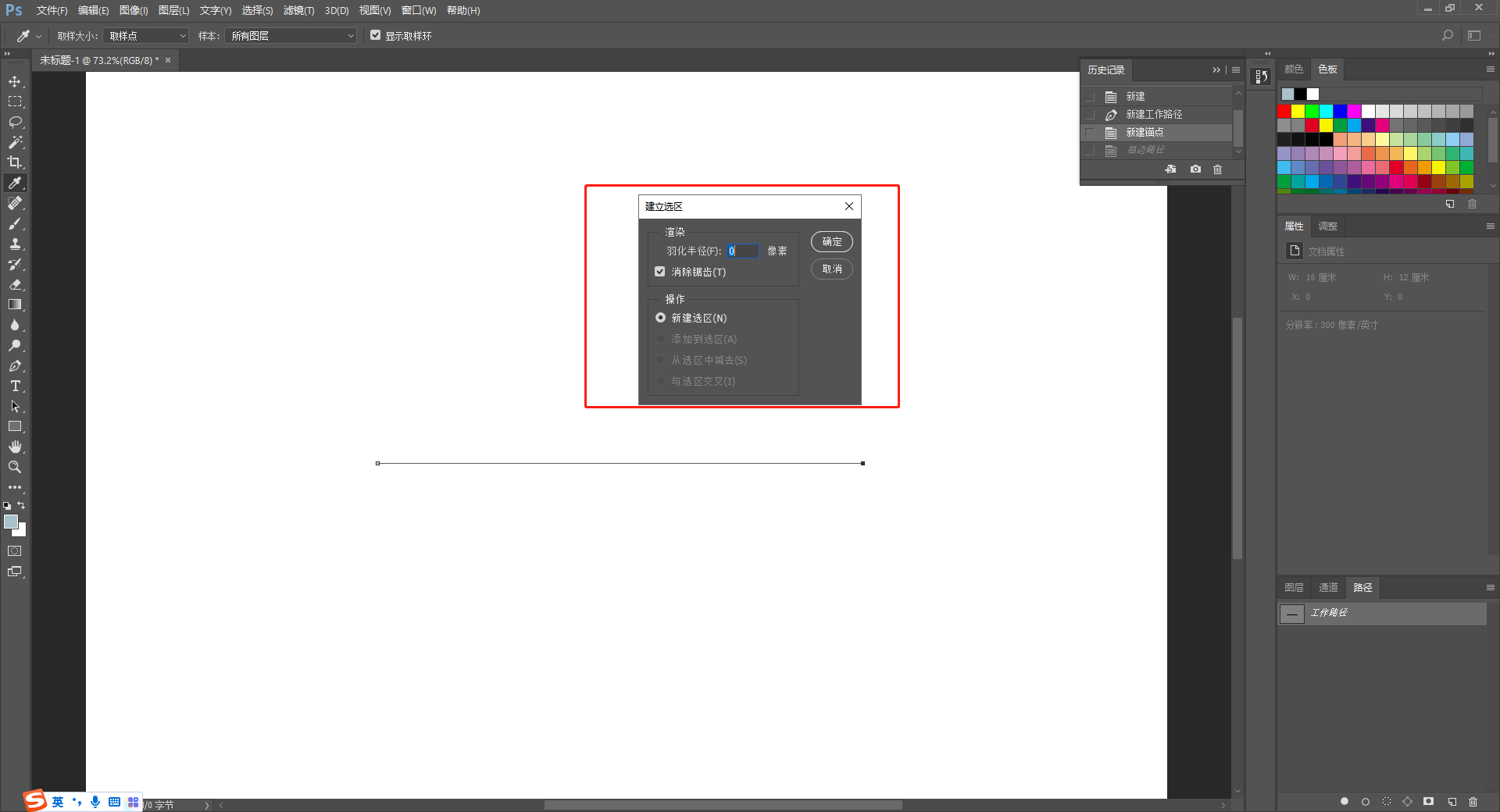The width and height of the screenshot is (1500, 812).
Task: Select the 新建选区(N) radio button
Action: [x=661, y=318]
